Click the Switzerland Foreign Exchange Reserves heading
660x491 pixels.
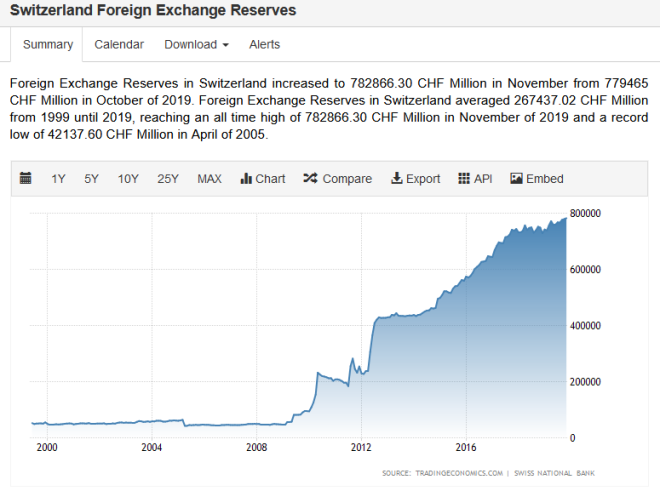(153, 10)
